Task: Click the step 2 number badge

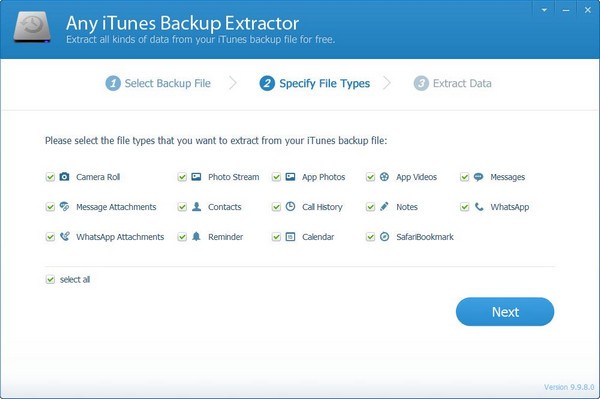Action: 267,83
